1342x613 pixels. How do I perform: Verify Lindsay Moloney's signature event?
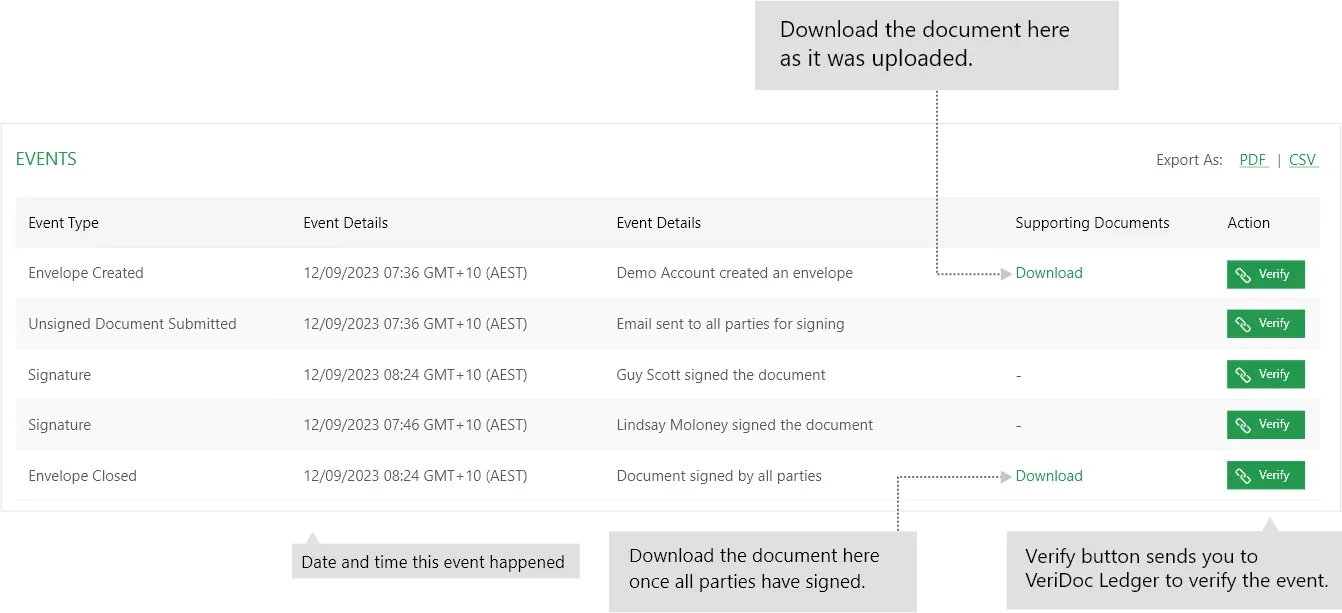1265,425
